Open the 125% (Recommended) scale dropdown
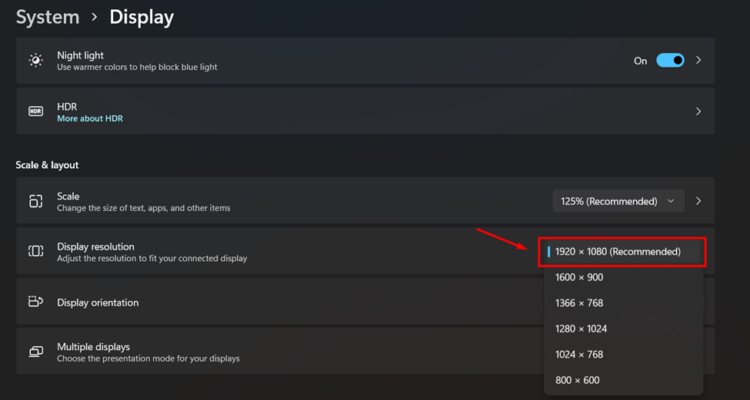The width and height of the screenshot is (750, 400). (618, 201)
